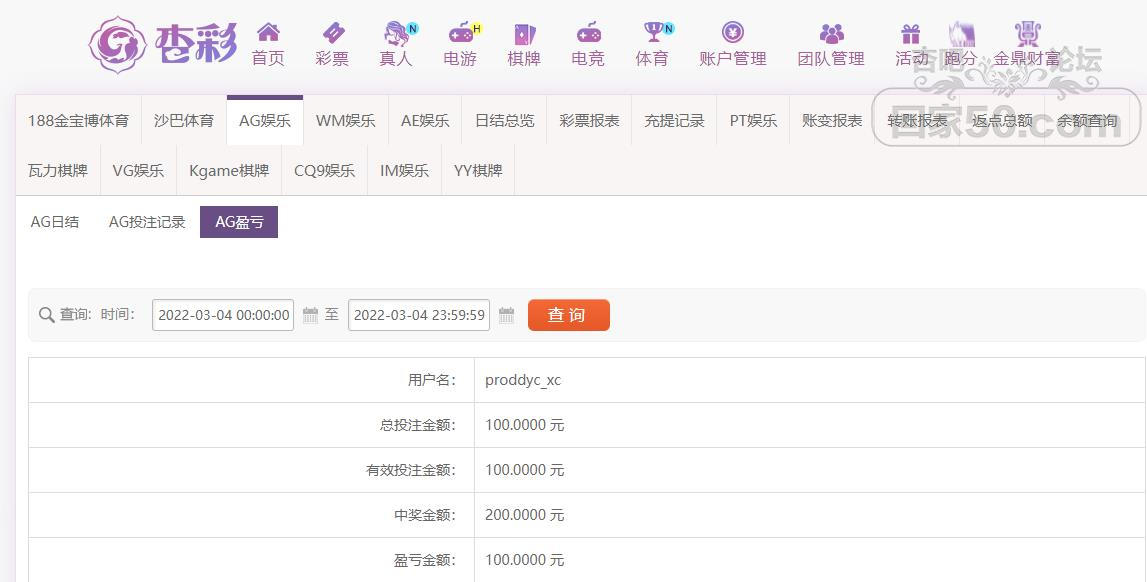The width and height of the screenshot is (1147, 582).
Task: Open the 跑分 icon
Action: tap(962, 34)
